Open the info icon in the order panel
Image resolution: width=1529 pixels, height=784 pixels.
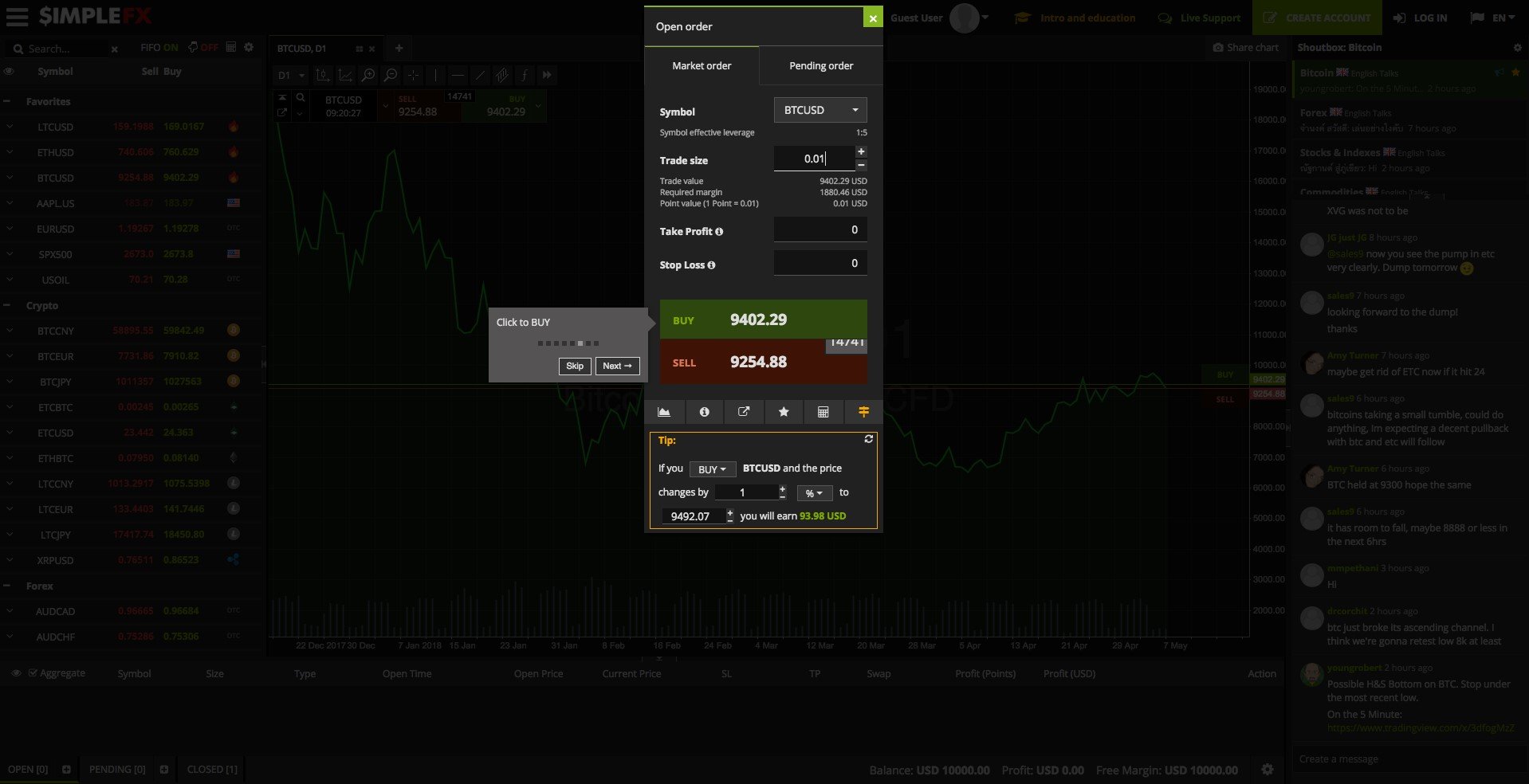pos(704,412)
